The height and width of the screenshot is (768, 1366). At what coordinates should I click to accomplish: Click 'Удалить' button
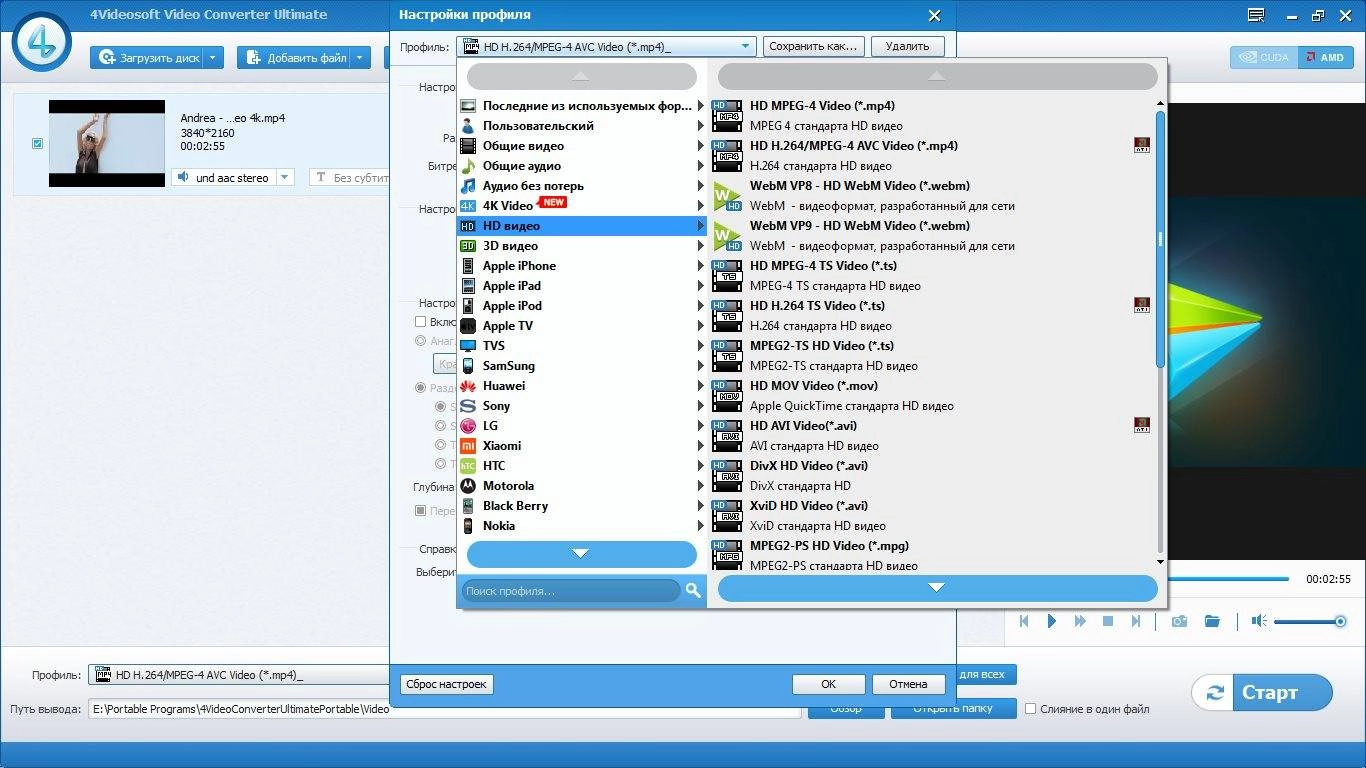point(907,46)
